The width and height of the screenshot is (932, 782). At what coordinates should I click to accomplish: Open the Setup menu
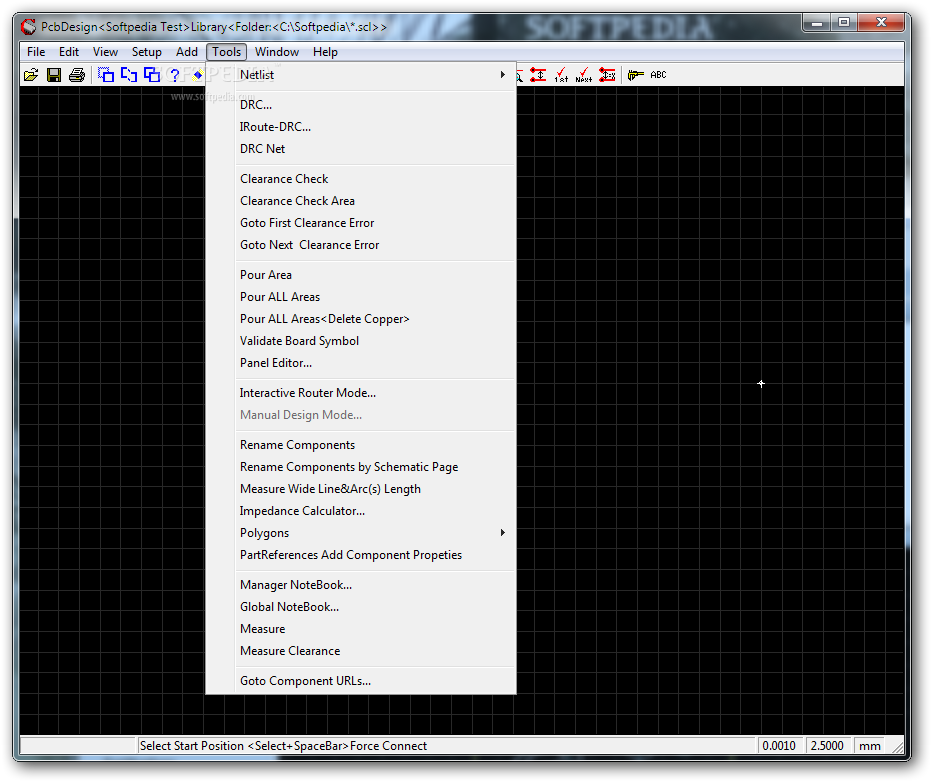point(147,52)
